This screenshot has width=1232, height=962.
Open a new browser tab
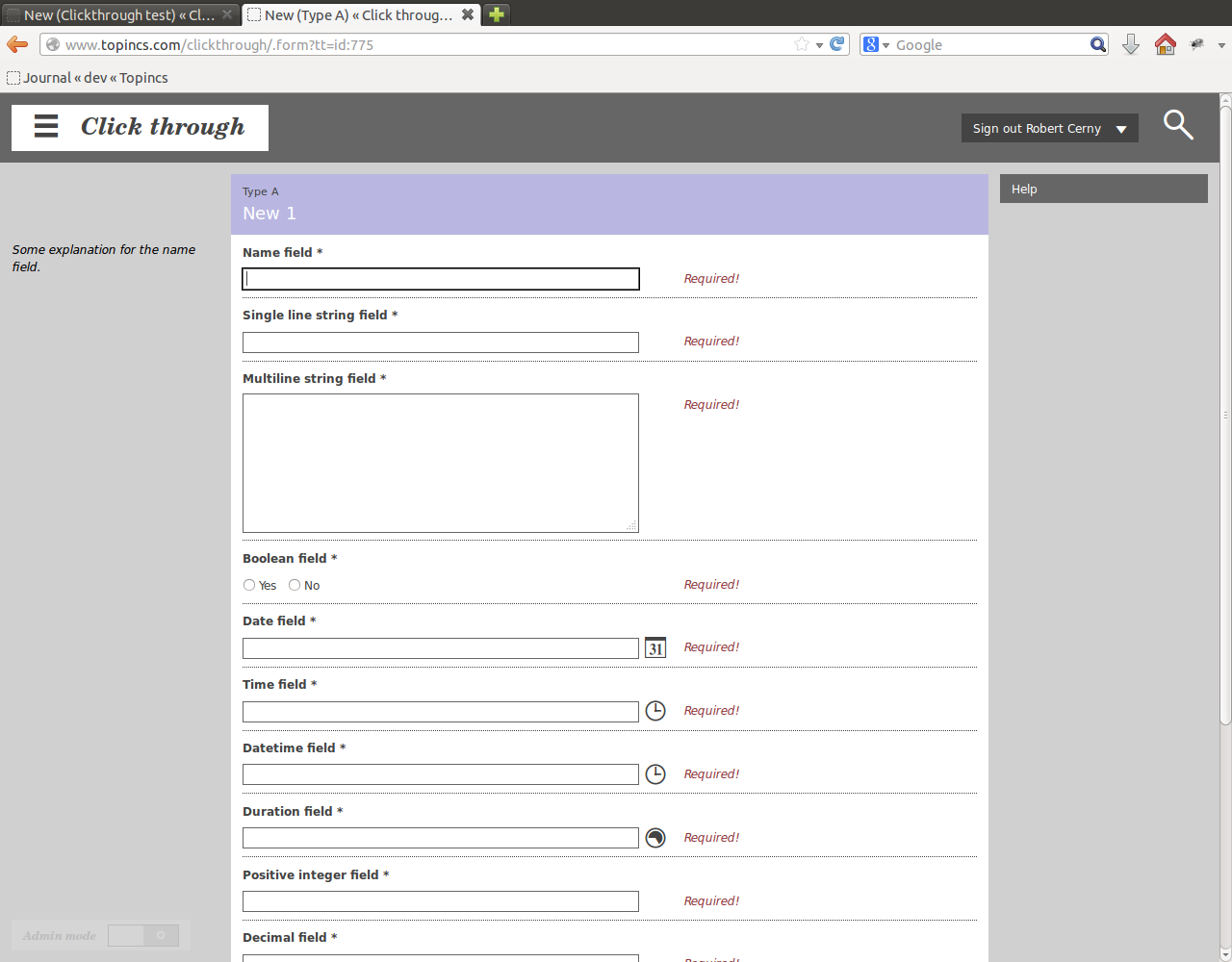click(497, 14)
